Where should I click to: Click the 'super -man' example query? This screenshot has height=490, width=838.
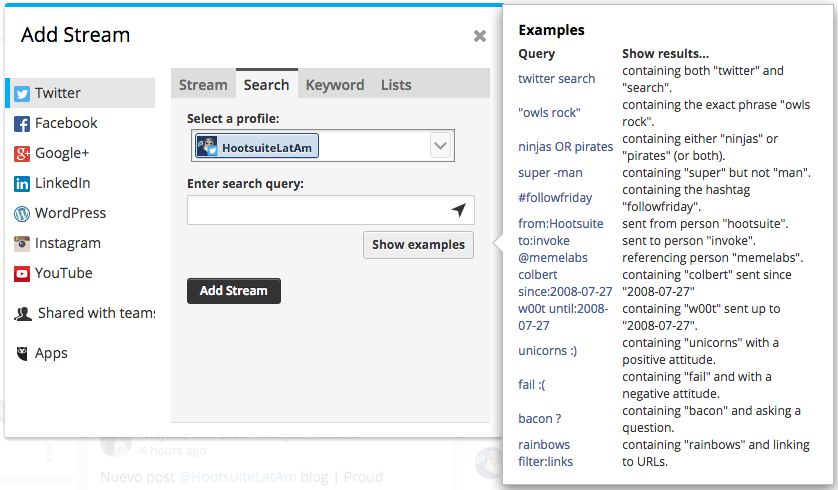tap(550, 173)
